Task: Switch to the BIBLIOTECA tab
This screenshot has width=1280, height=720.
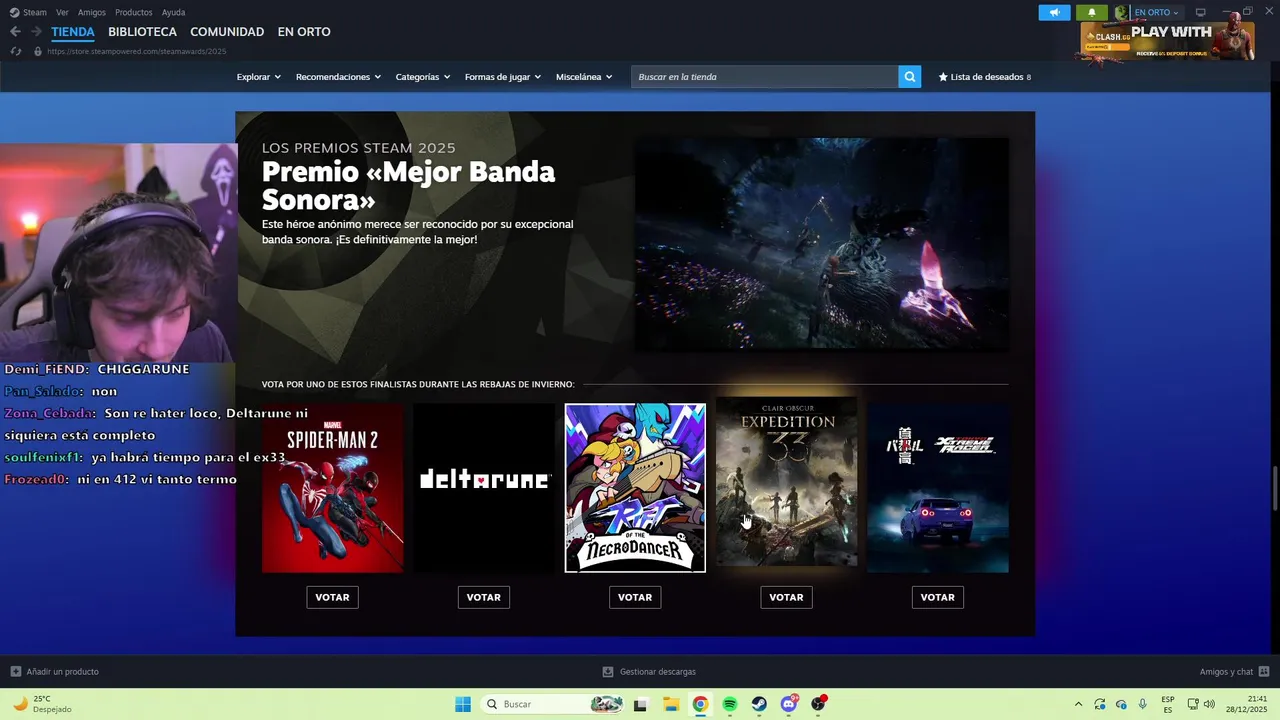Action: point(142,32)
